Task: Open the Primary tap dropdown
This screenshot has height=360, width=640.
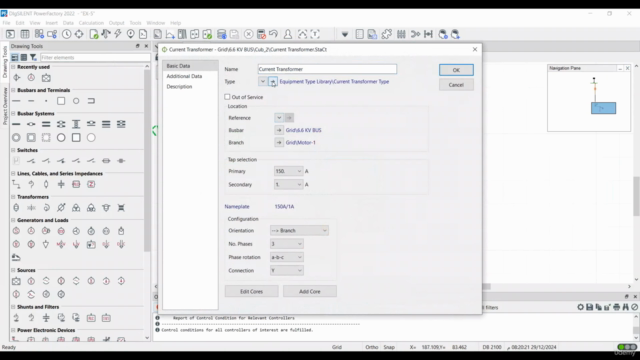Action: click(x=299, y=171)
